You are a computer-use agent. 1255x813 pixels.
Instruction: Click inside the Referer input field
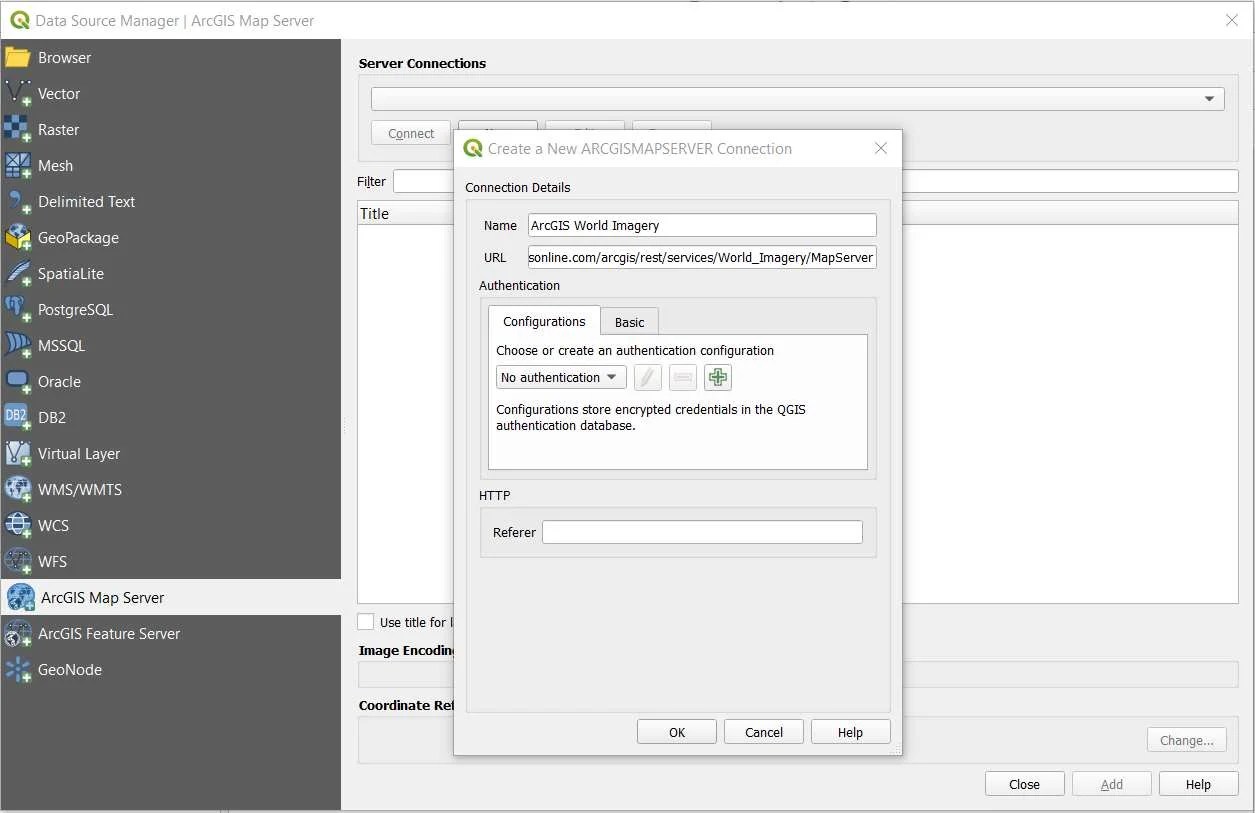(701, 531)
